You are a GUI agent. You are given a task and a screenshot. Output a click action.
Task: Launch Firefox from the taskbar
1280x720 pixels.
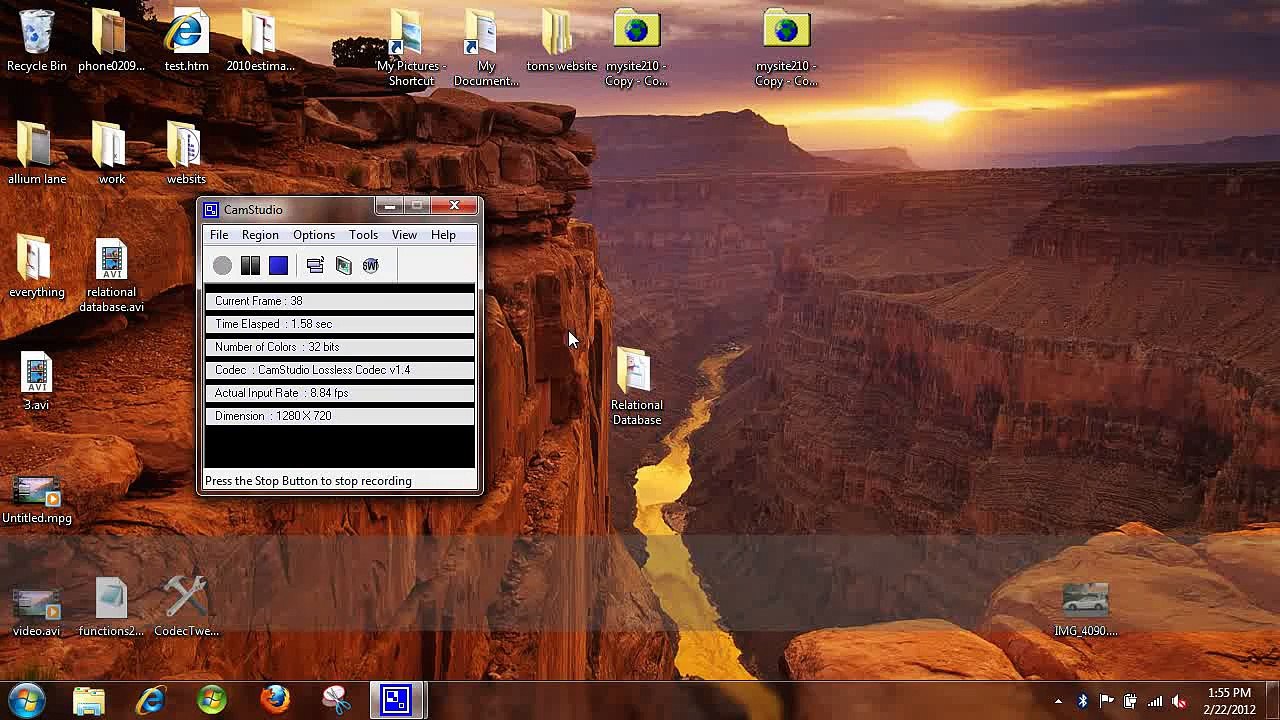pyautogui.click(x=275, y=700)
